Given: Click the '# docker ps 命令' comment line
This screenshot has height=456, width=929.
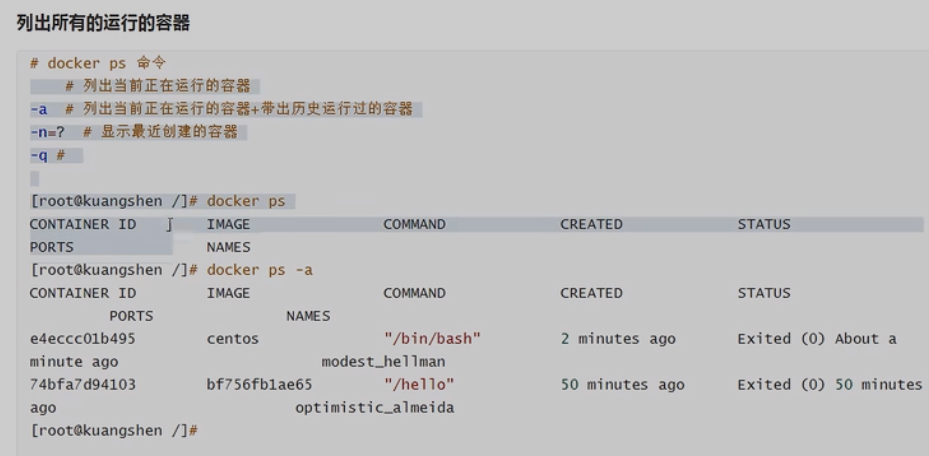Looking at the screenshot, I should [98, 63].
